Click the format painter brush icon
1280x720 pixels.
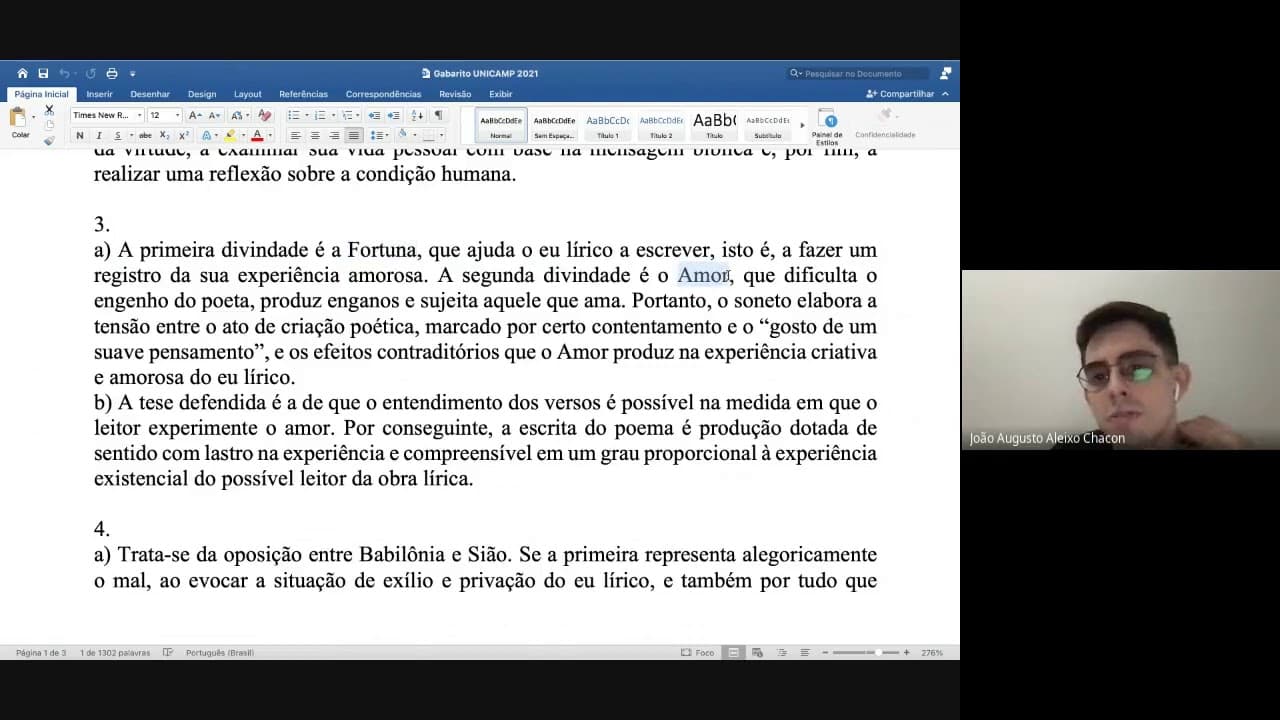tap(49, 140)
